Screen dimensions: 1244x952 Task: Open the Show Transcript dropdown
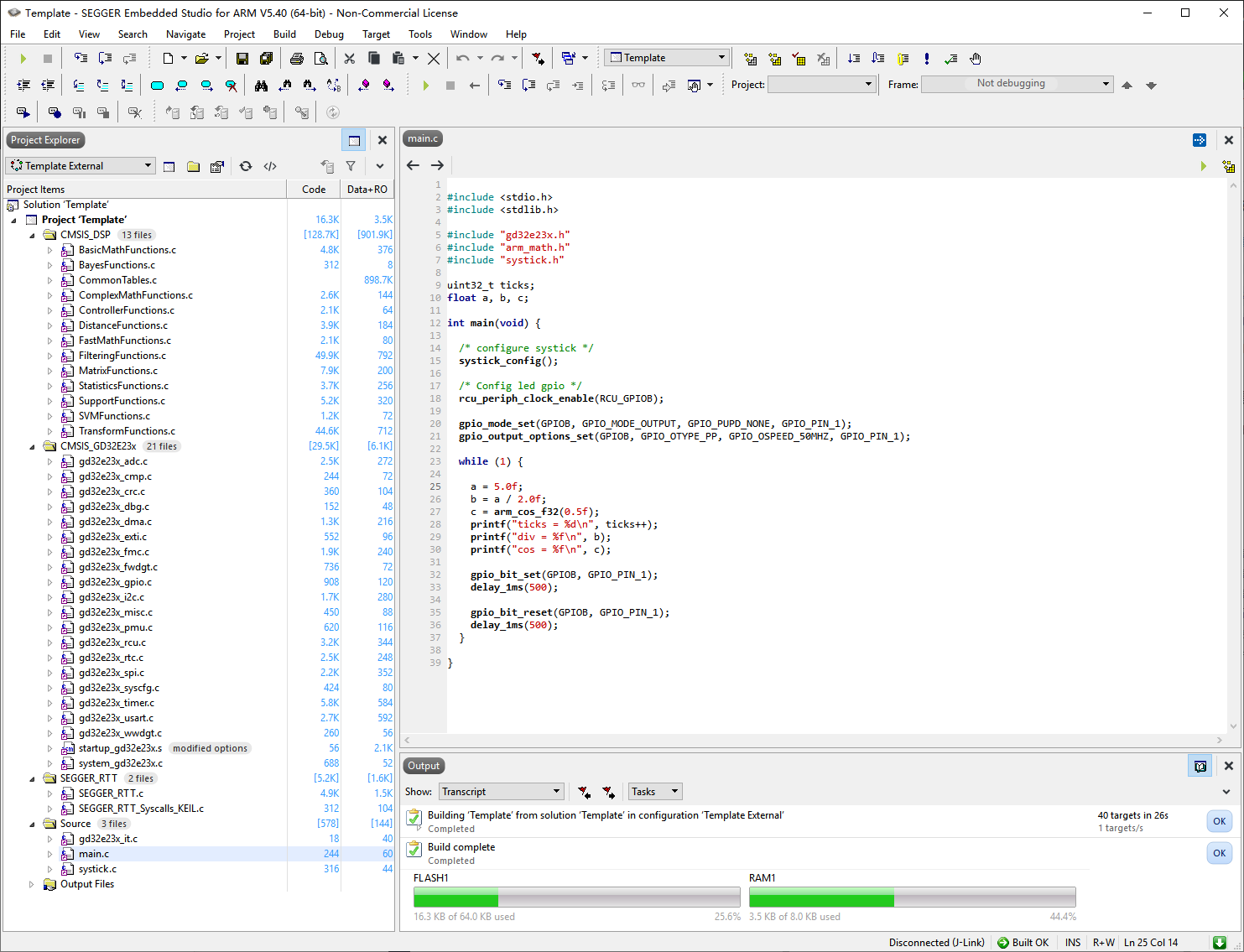[501, 792]
